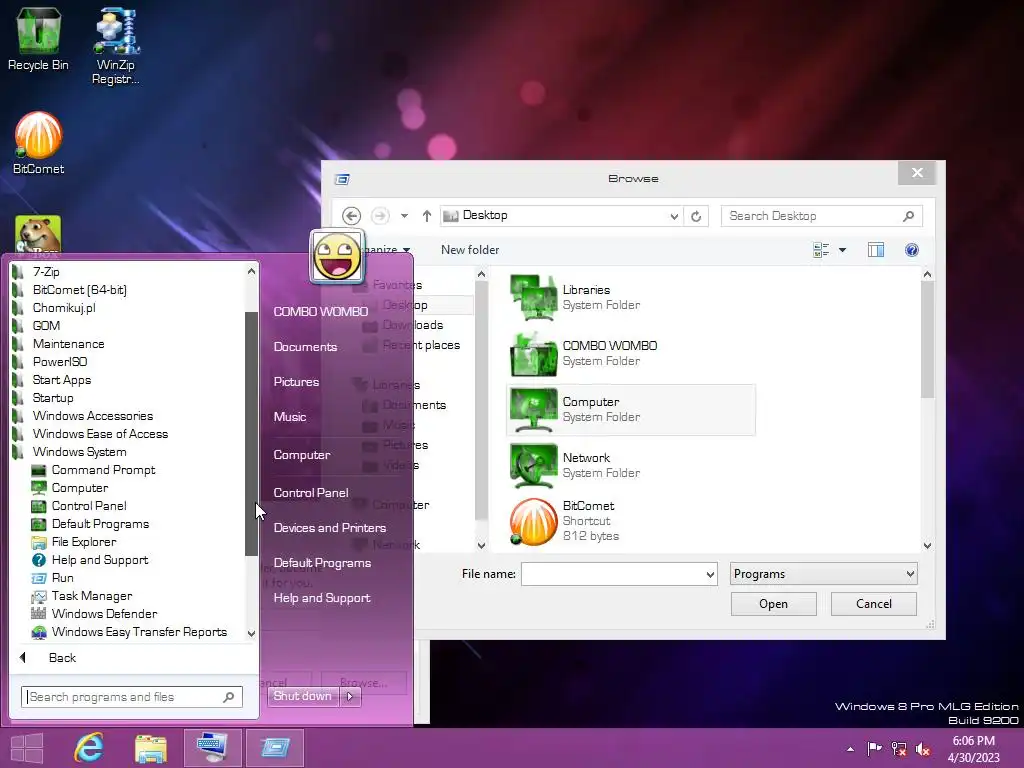Open the recent locations dropdown arrow
This screenshot has height=768, width=1024.
[x=404, y=216]
